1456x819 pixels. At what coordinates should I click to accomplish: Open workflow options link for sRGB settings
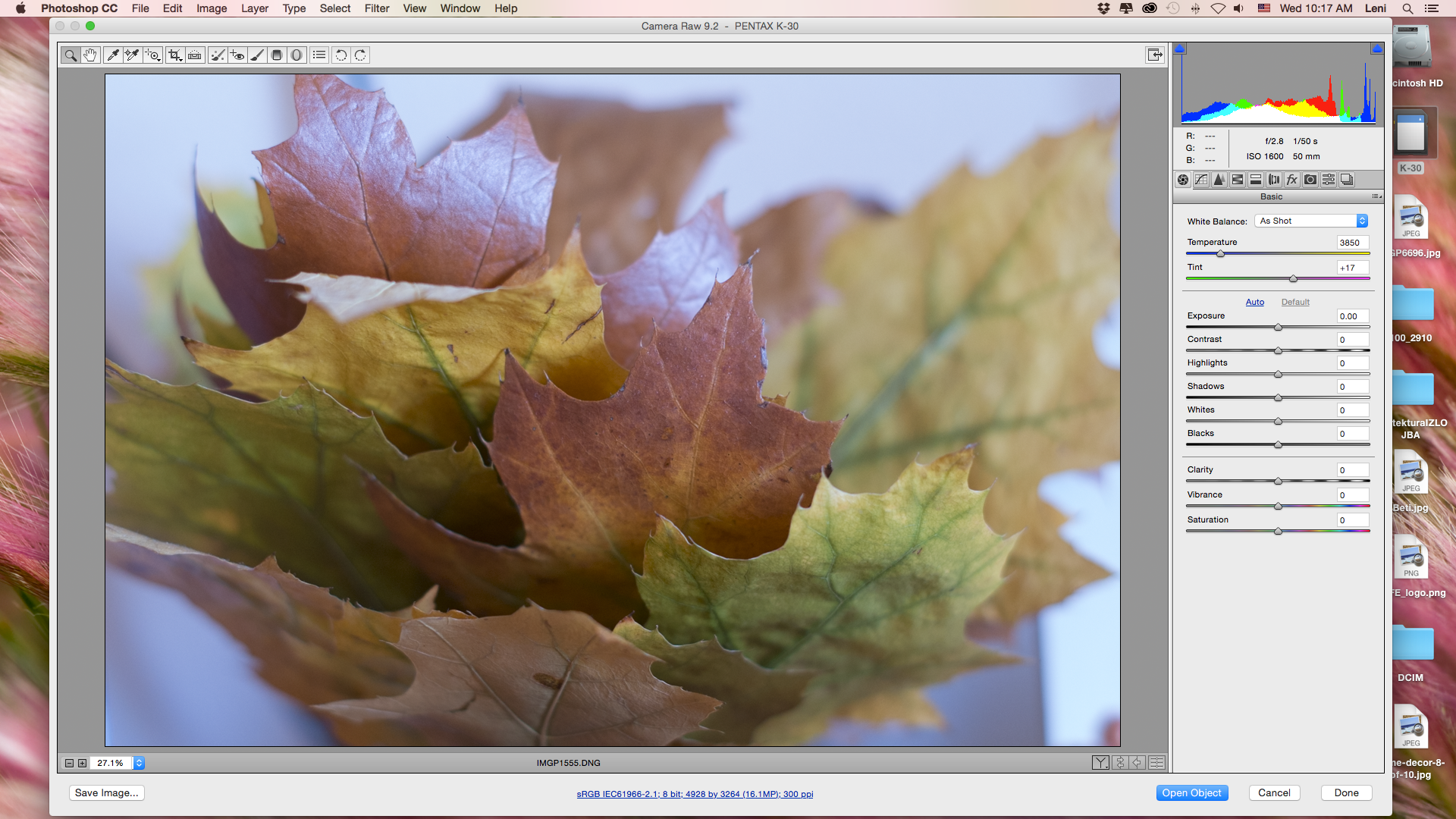695,794
